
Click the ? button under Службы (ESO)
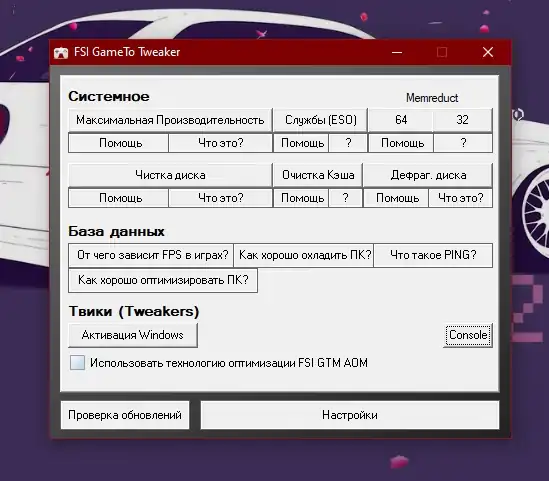[x=348, y=143]
